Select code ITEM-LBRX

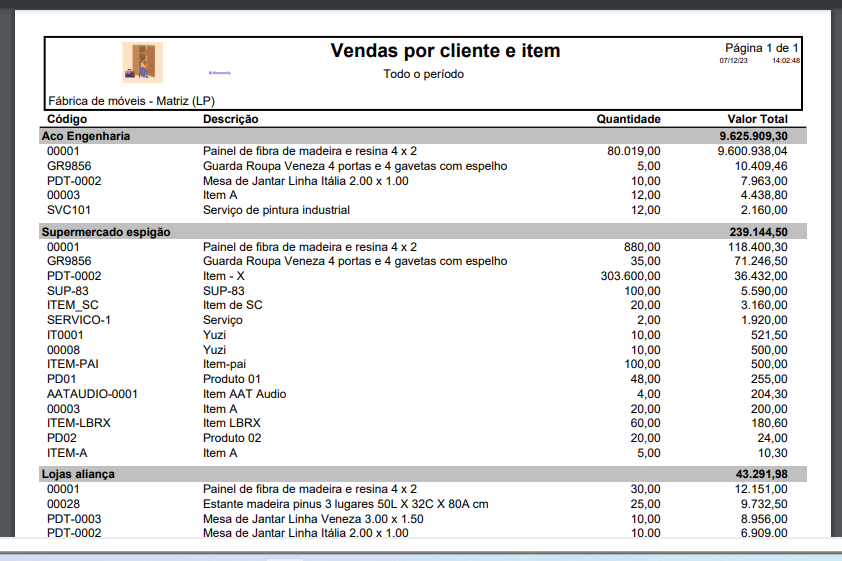tap(78, 424)
